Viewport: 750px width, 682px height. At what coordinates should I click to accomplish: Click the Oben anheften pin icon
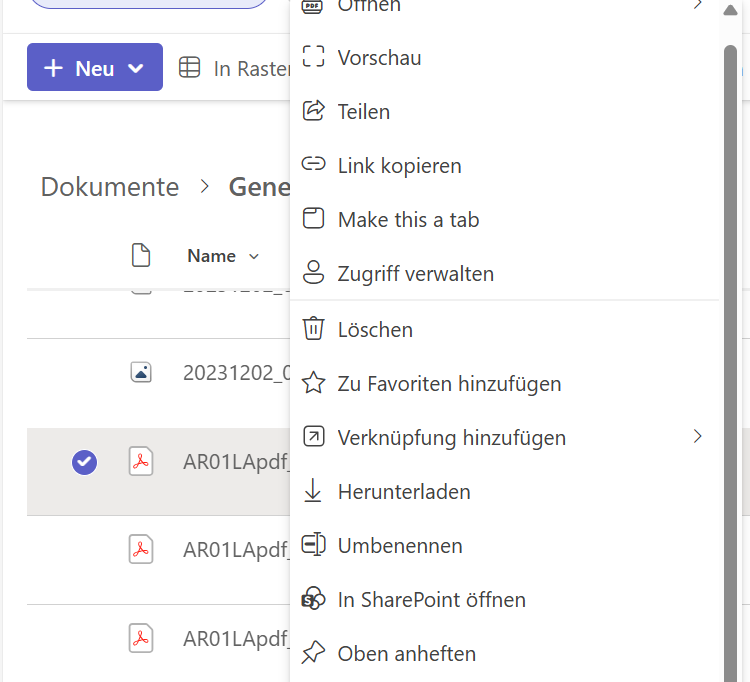point(314,653)
